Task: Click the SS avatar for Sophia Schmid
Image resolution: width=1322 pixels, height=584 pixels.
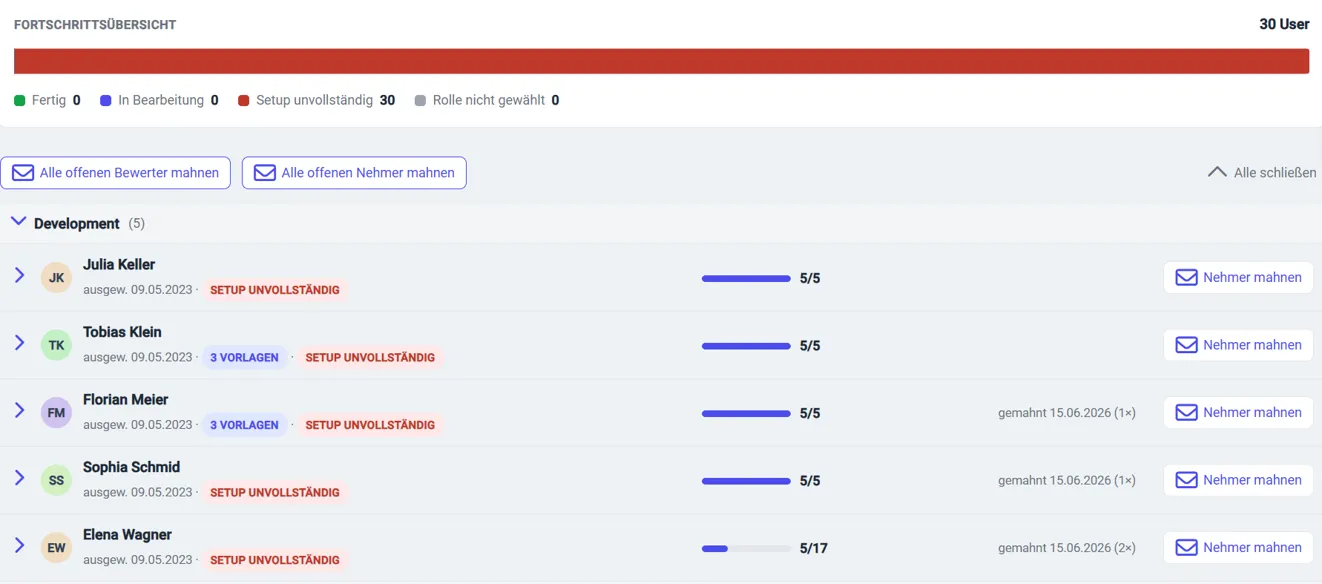Action: click(56, 480)
